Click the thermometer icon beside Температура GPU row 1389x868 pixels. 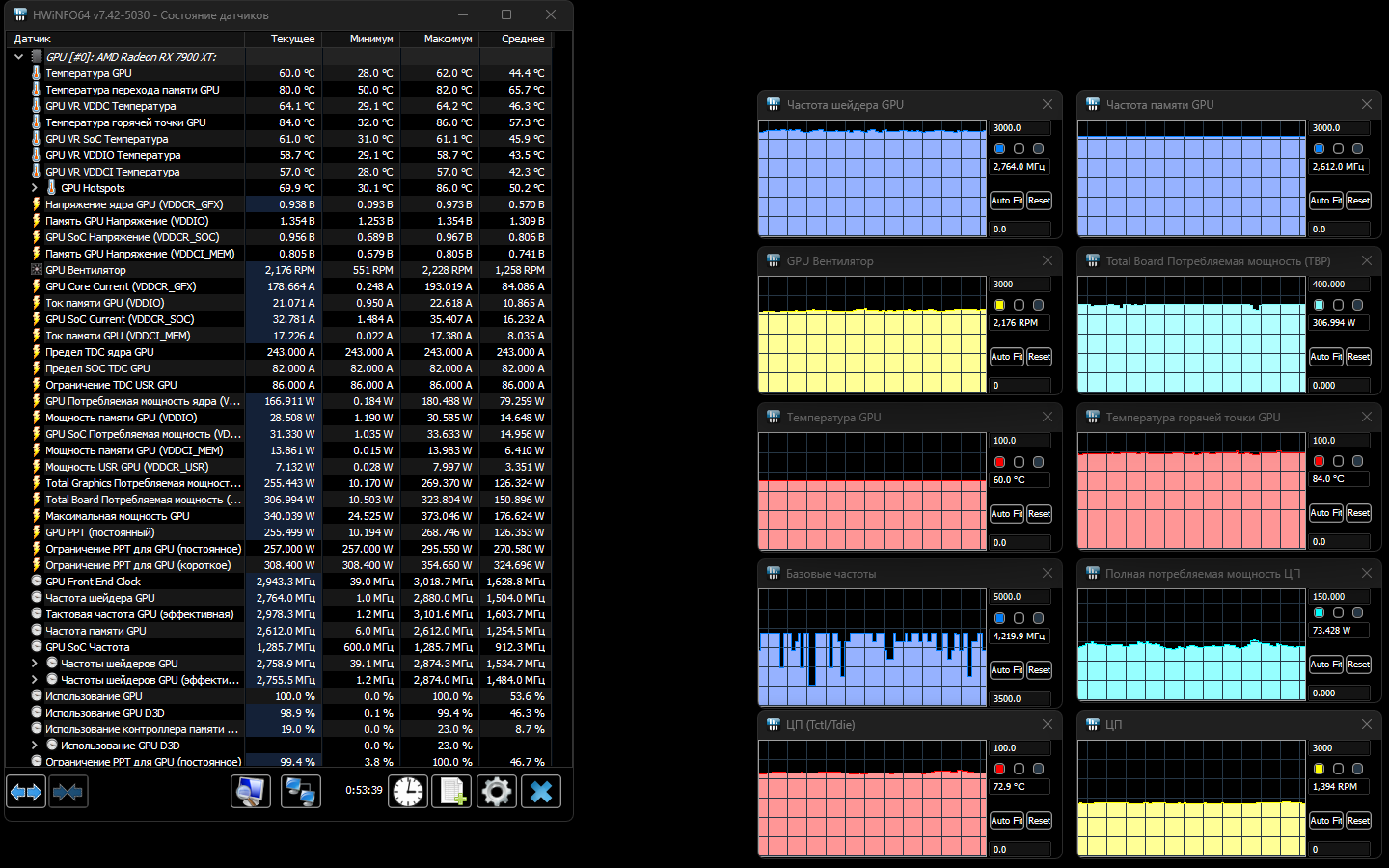pos(37,73)
